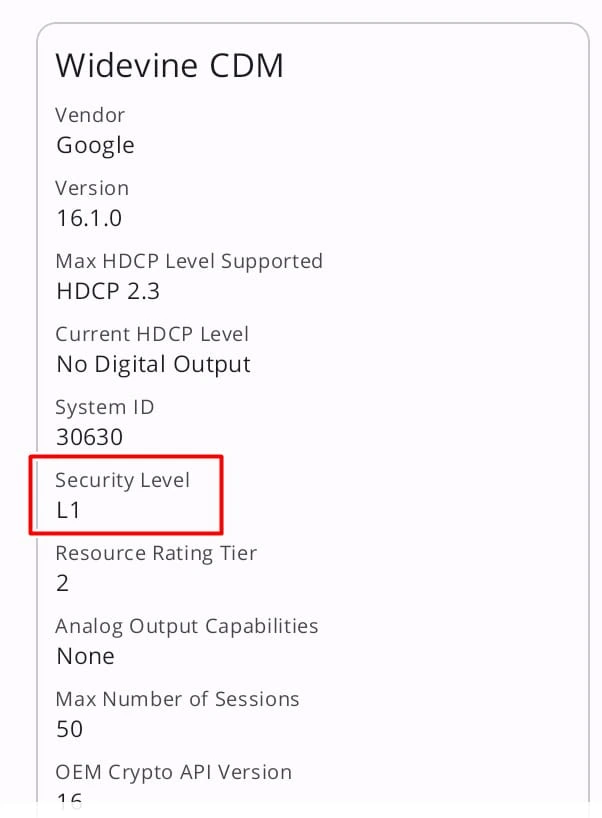602x818 pixels.
Task: Select the Vendor label
Action: [90, 115]
